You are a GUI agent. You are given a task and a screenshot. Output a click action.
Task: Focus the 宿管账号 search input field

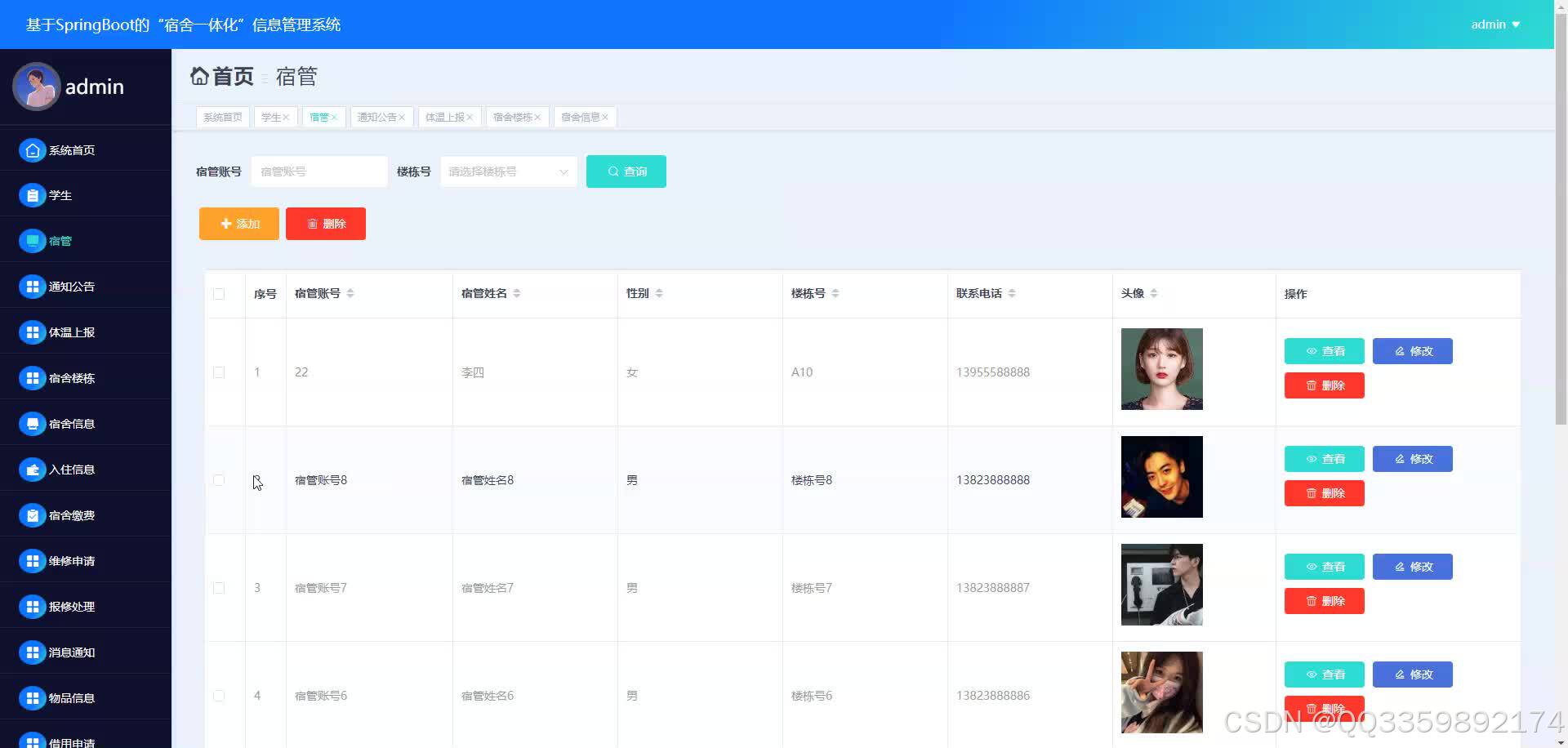[319, 171]
